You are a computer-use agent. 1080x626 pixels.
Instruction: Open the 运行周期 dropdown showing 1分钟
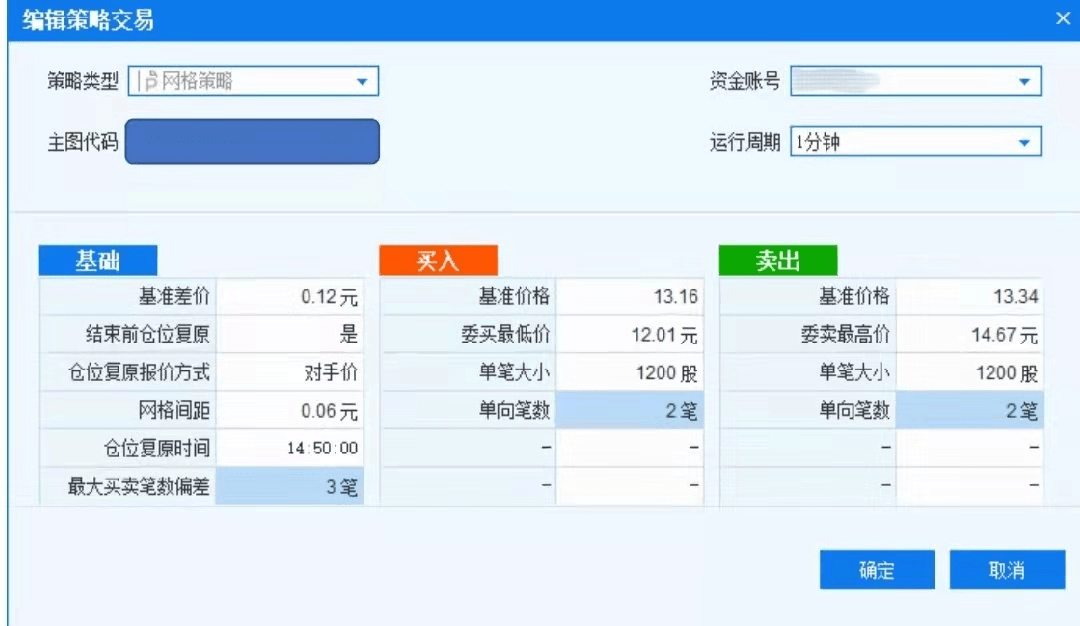[1023, 143]
